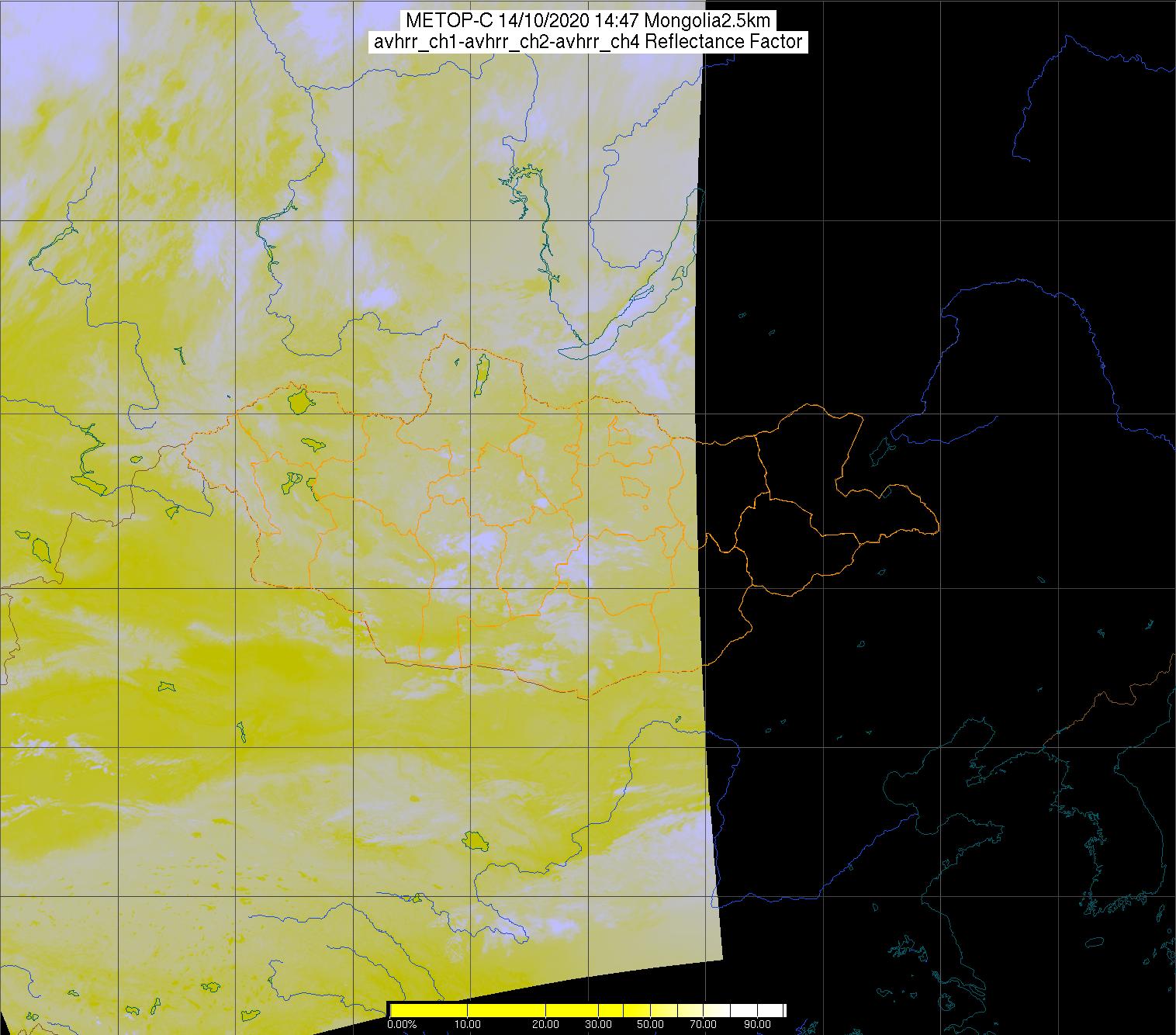Click the 'METOP-C 14/10/2020 14:47 Mongolia2.5km' title
The image size is (1176, 1035).
pos(588,22)
